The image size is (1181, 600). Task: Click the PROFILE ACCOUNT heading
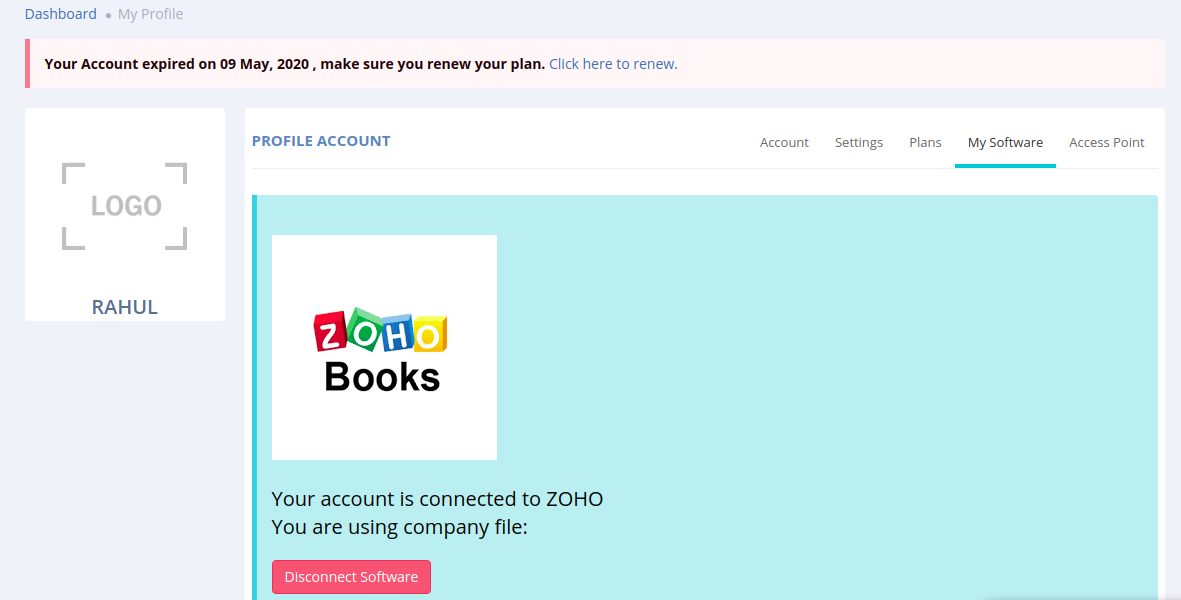pyautogui.click(x=321, y=141)
